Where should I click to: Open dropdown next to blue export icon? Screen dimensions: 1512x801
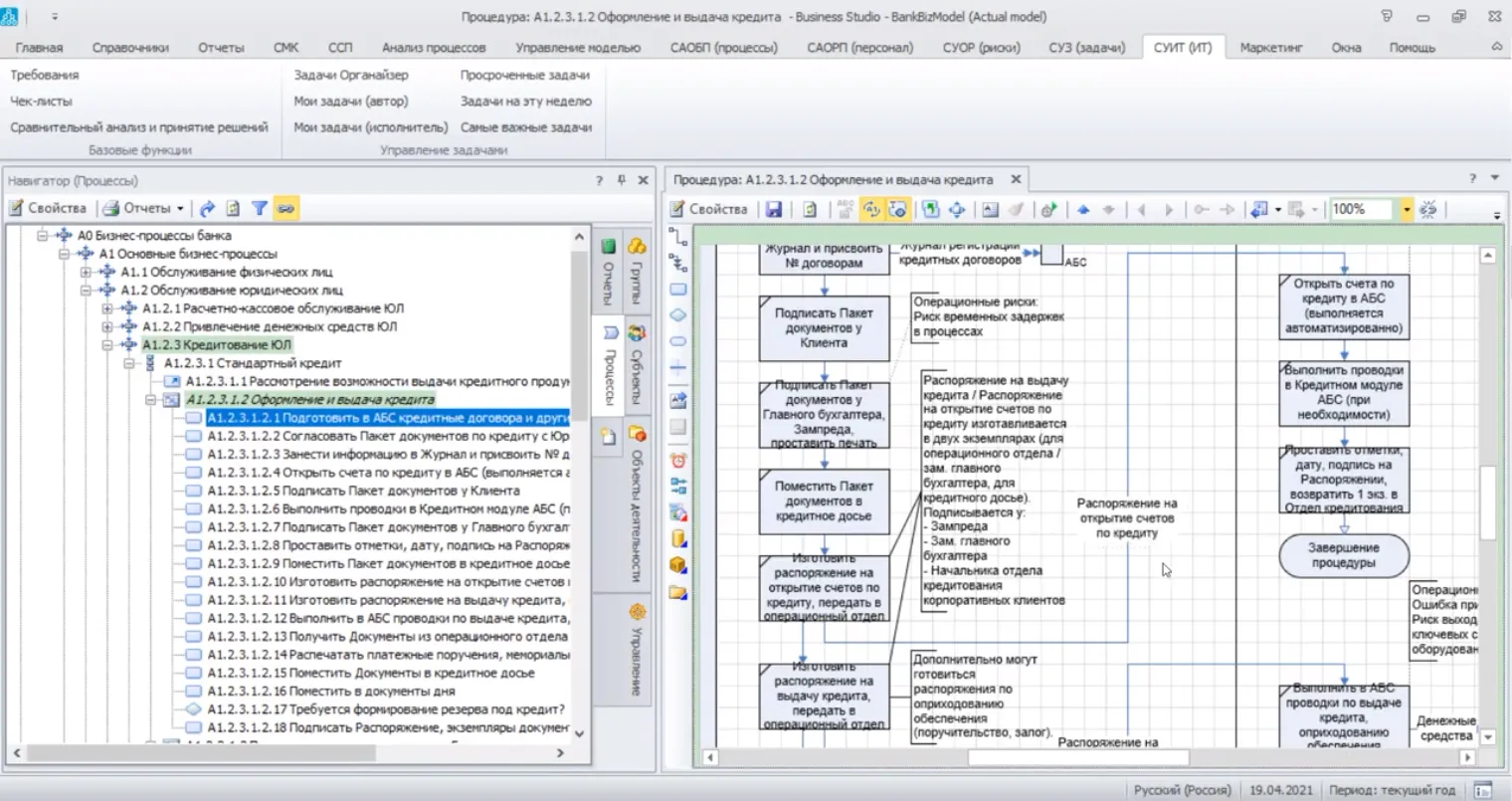[x=1278, y=209]
